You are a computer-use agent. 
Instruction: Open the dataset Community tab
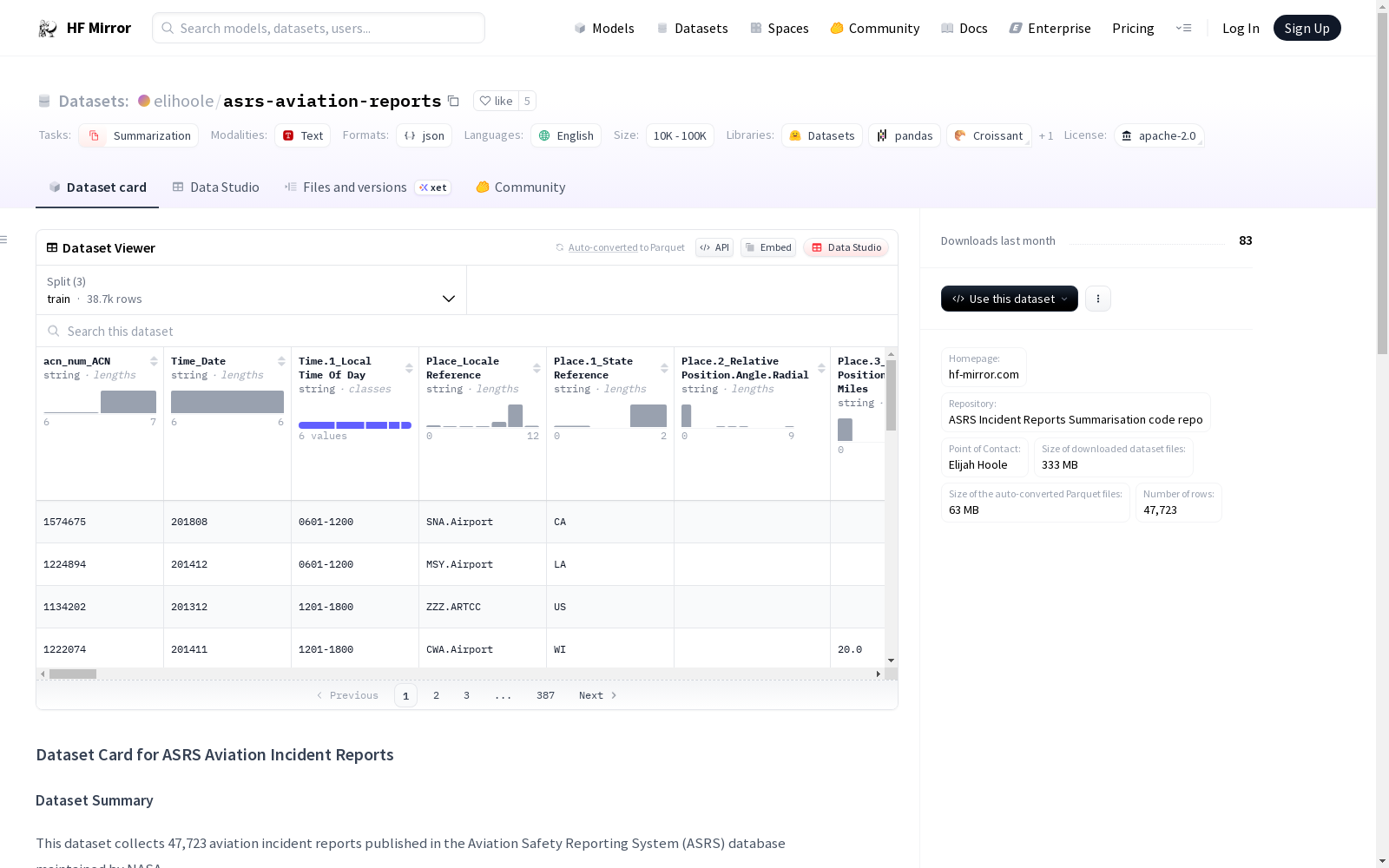click(x=521, y=187)
